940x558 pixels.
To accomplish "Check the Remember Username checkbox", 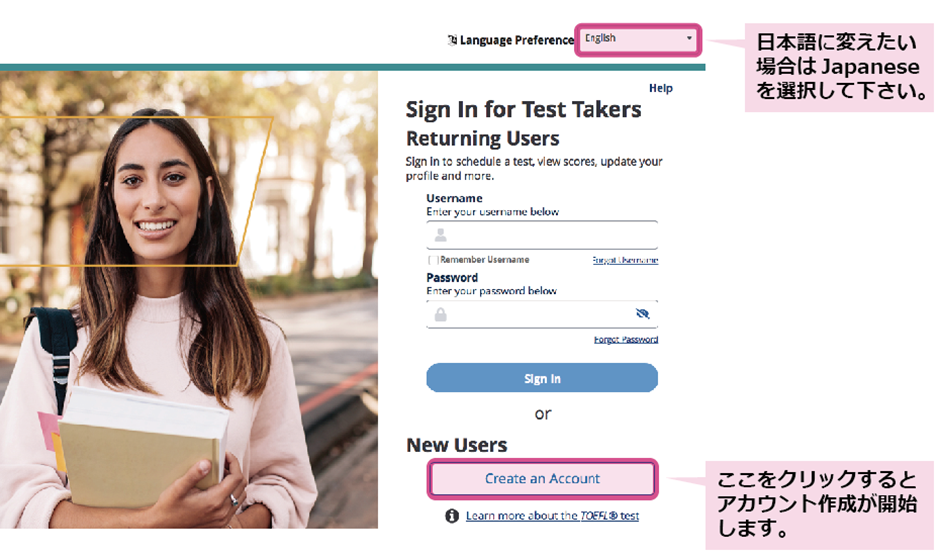I will 432,260.
